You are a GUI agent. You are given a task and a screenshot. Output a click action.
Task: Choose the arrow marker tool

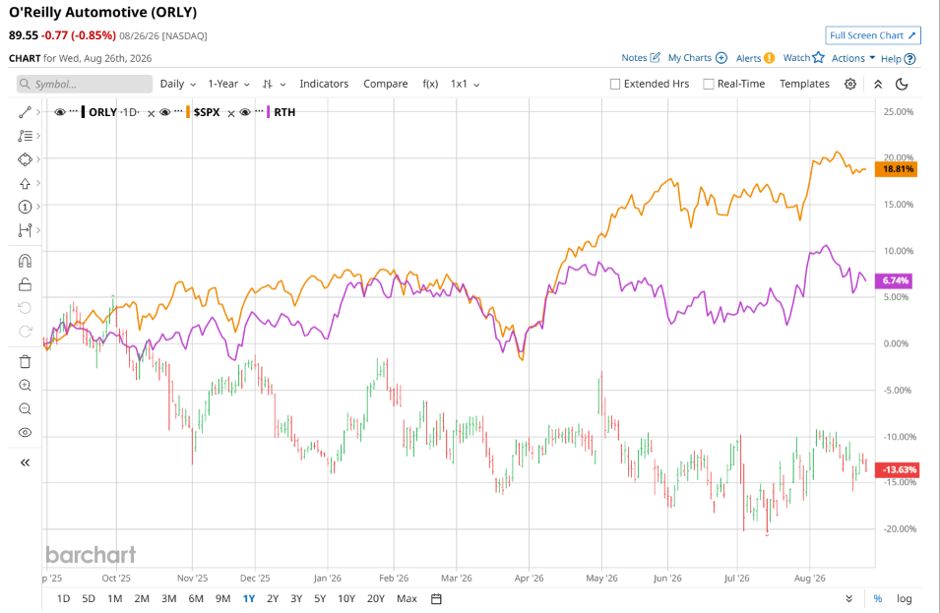click(25, 183)
